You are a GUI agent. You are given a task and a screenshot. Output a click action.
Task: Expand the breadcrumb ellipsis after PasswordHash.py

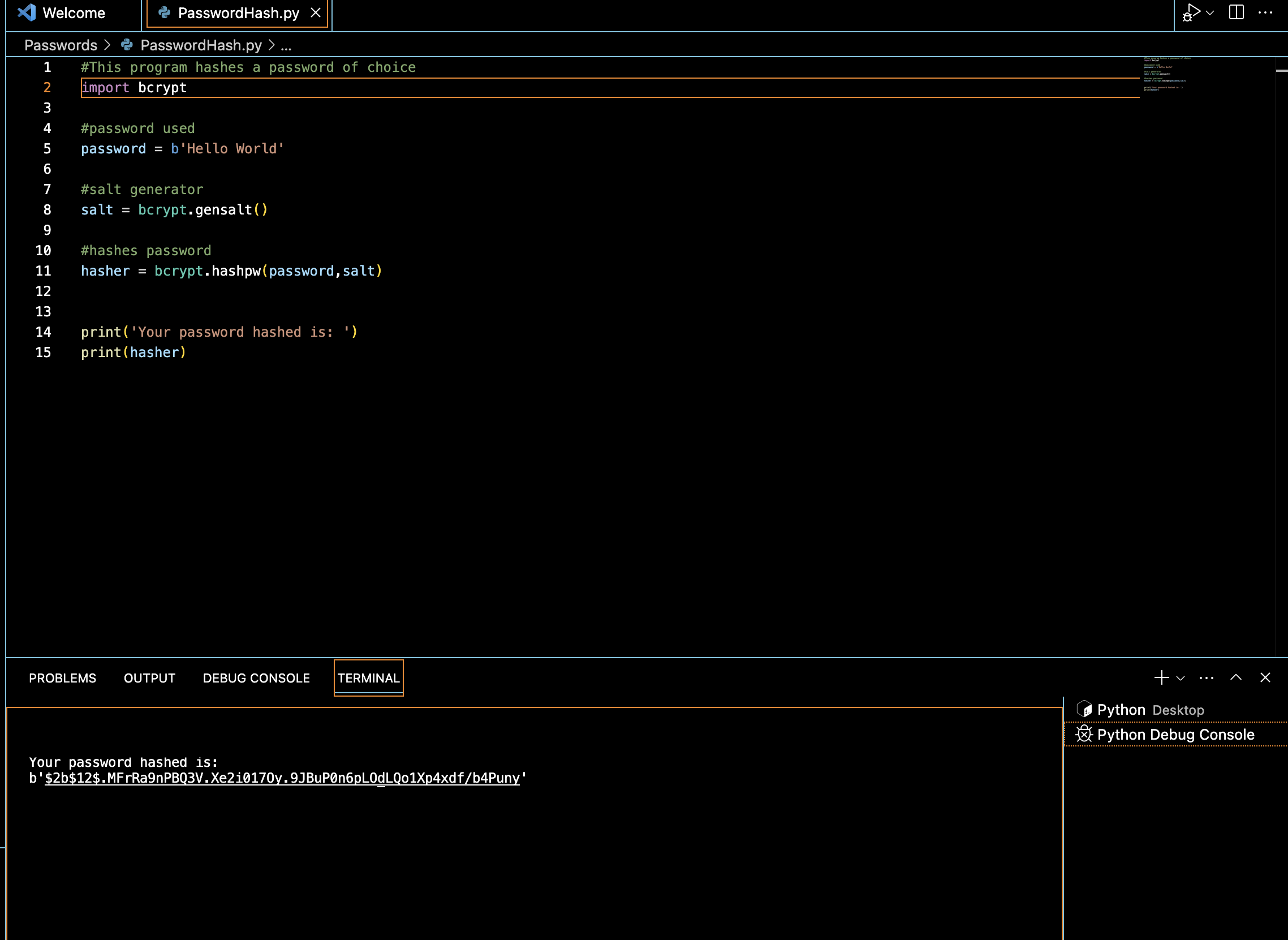[x=287, y=45]
